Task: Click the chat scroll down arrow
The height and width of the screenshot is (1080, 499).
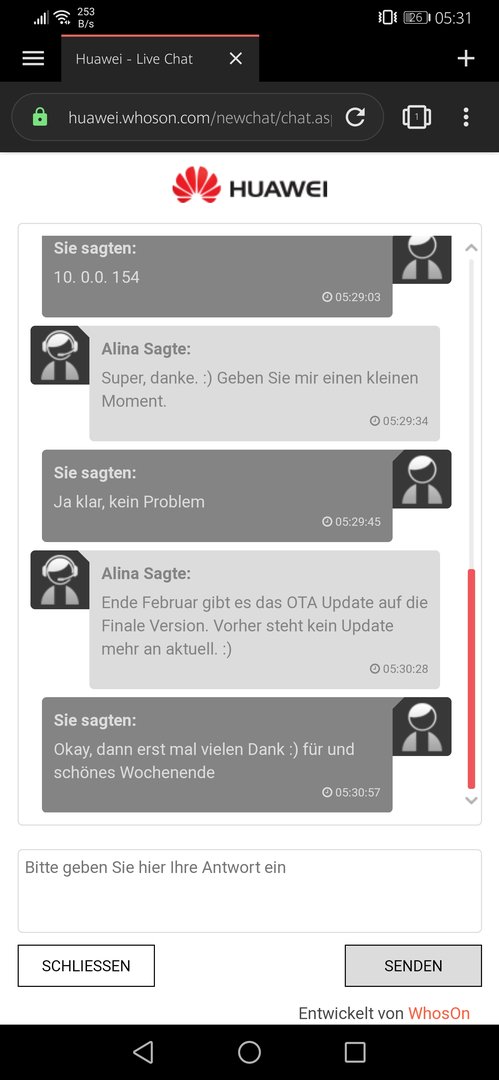Action: 471,800
